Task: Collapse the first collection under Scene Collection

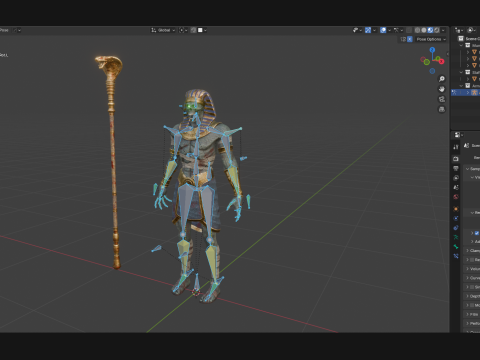Action: point(461,45)
